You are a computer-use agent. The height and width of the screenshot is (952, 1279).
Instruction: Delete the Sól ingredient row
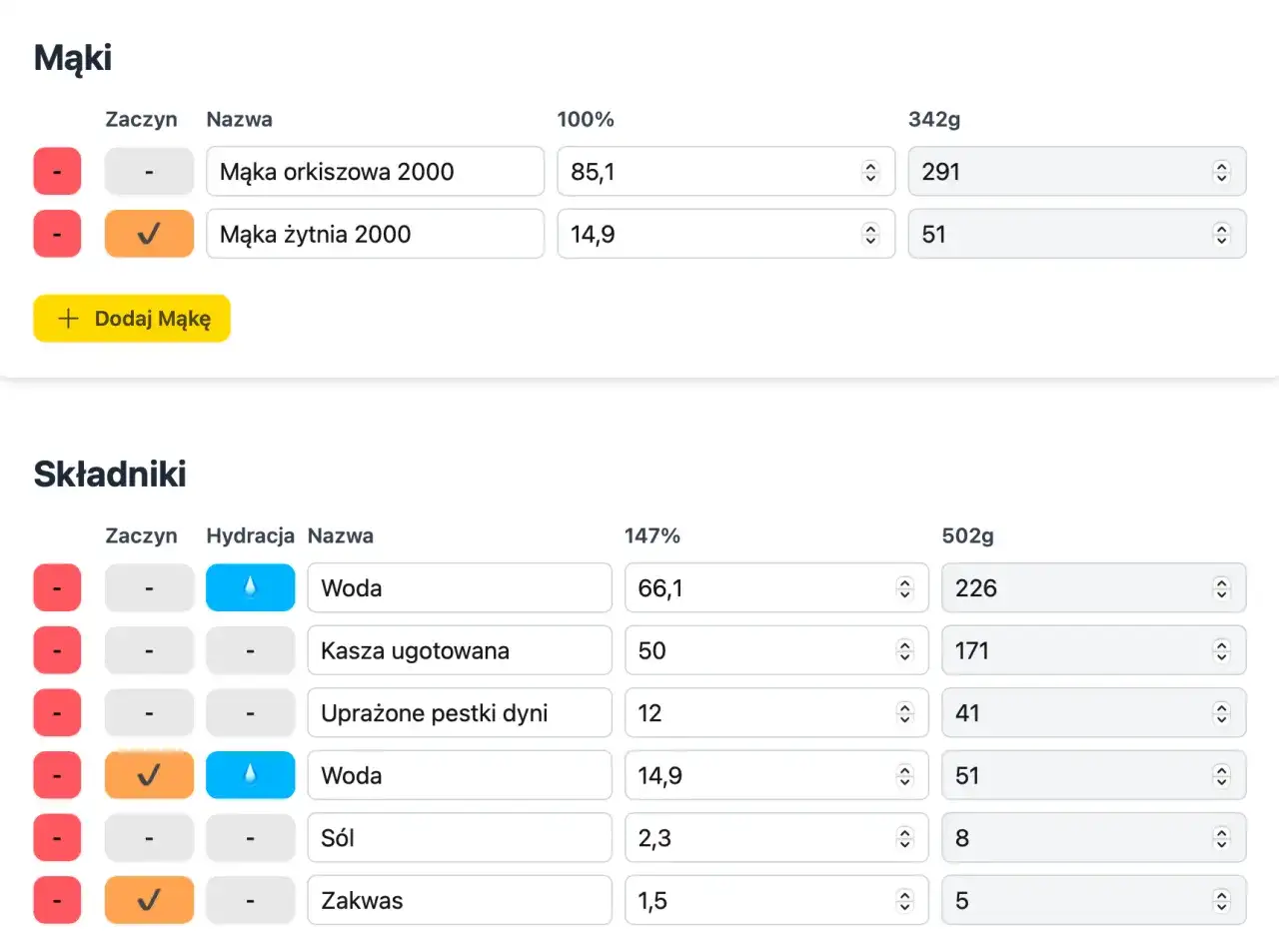[57, 838]
